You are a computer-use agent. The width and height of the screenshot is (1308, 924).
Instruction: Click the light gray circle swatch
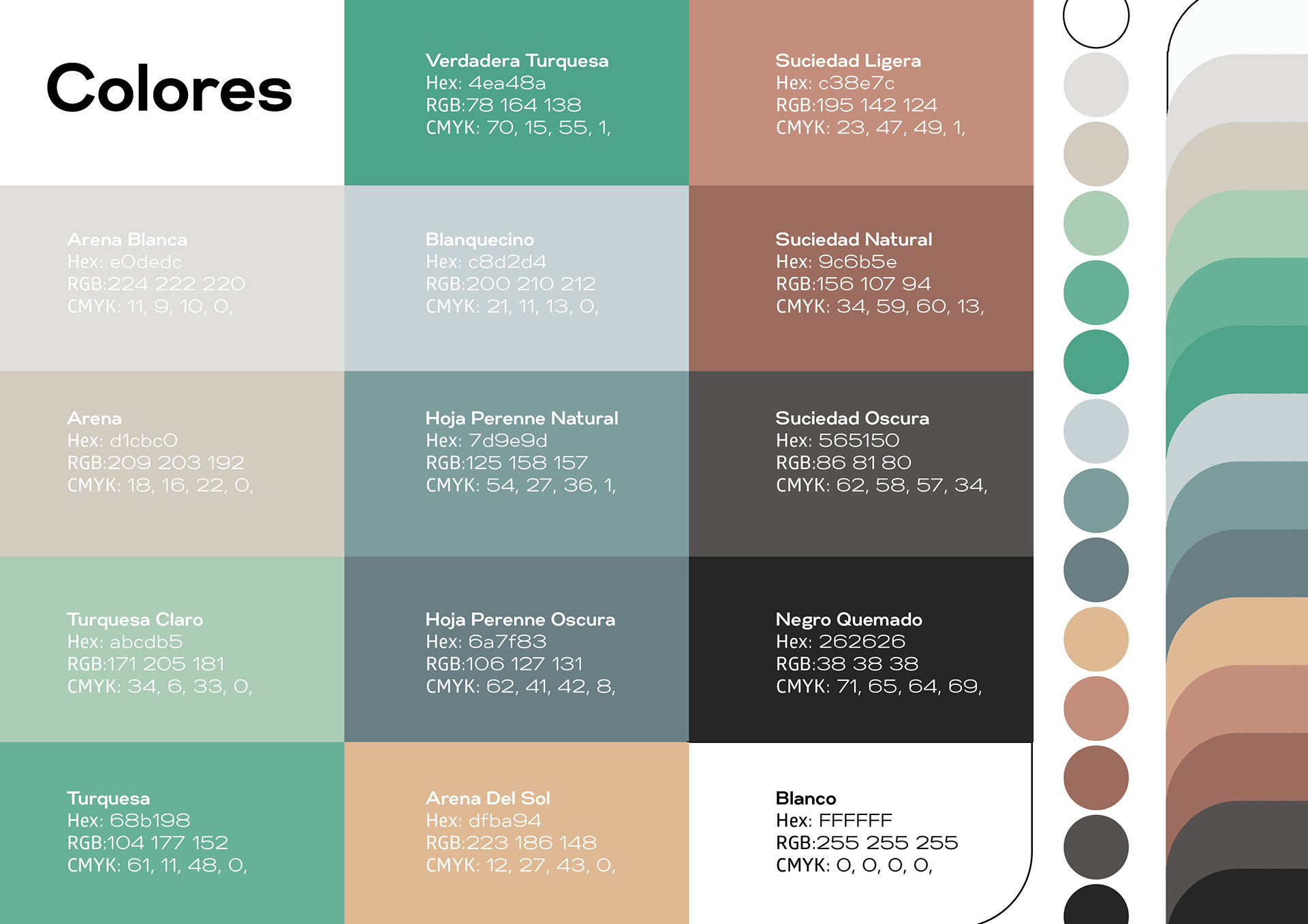[1095, 85]
